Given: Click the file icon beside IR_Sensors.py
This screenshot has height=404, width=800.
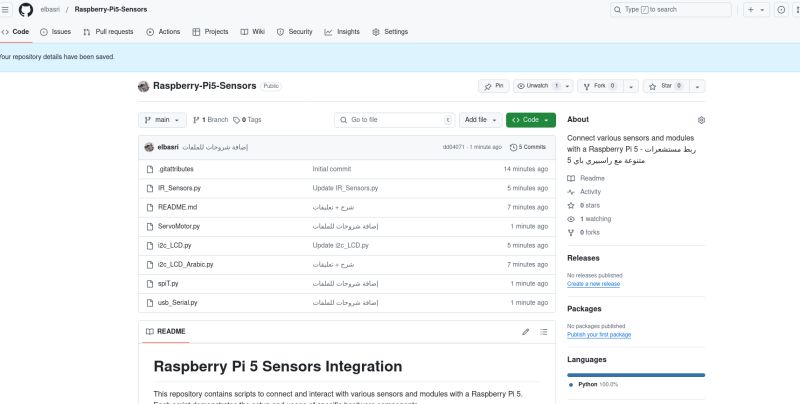Looking at the screenshot, I should 150,188.
